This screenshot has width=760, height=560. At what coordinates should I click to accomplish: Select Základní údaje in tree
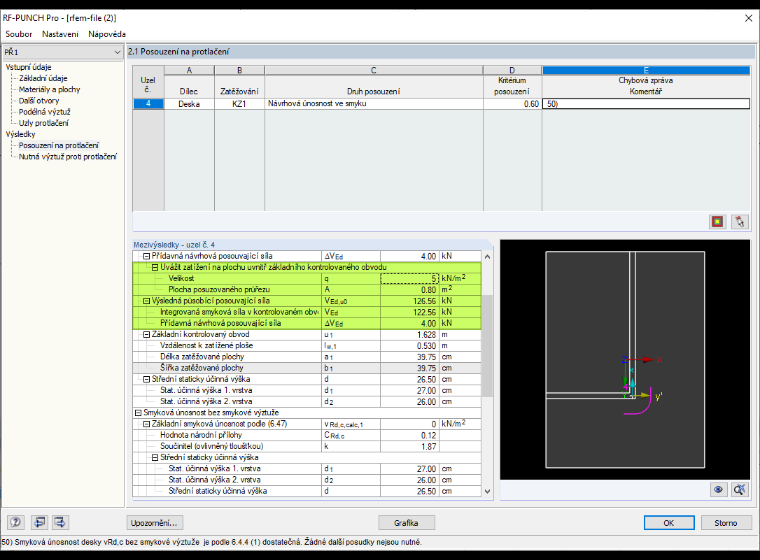(43, 78)
